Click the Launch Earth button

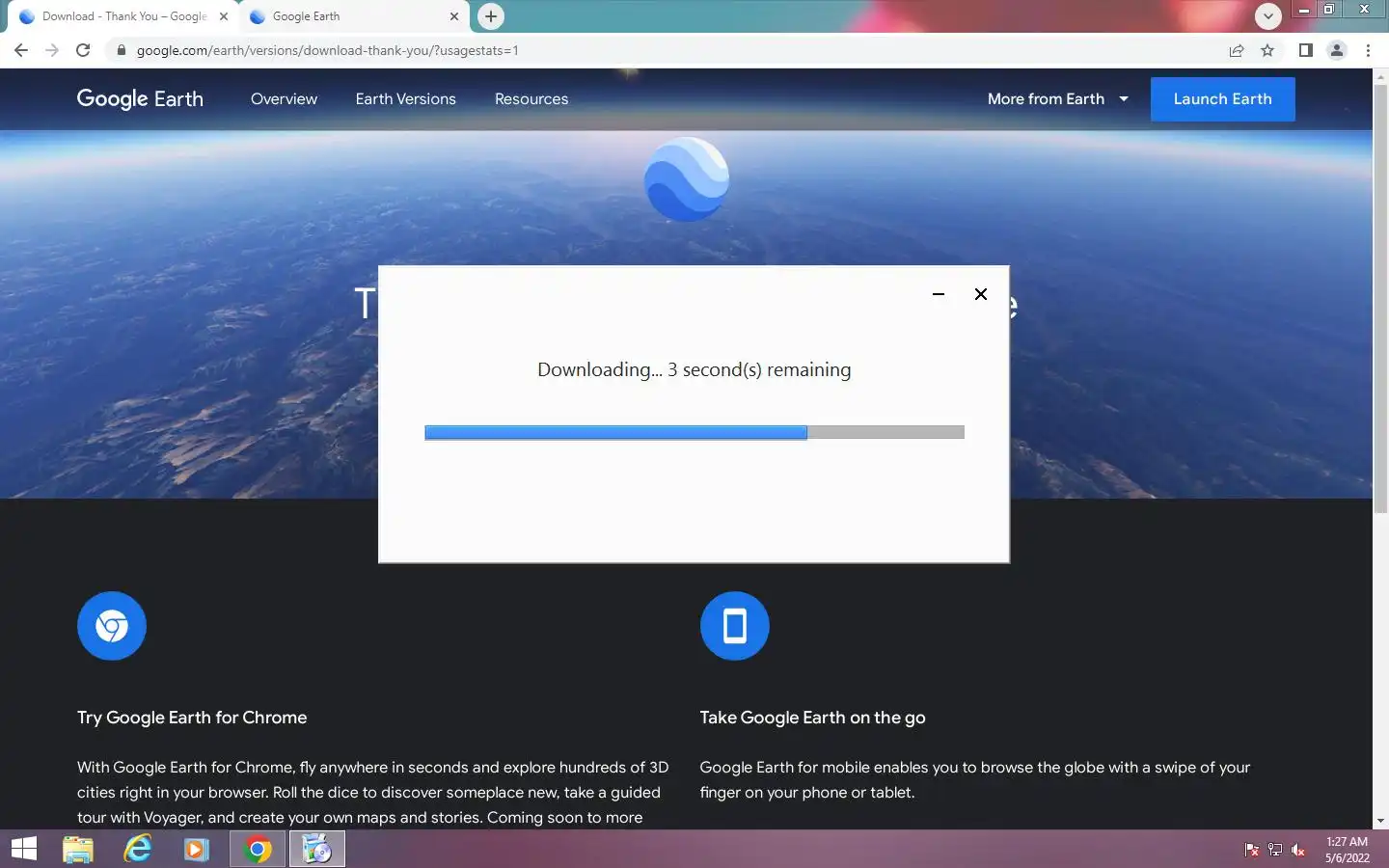(1222, 99)
